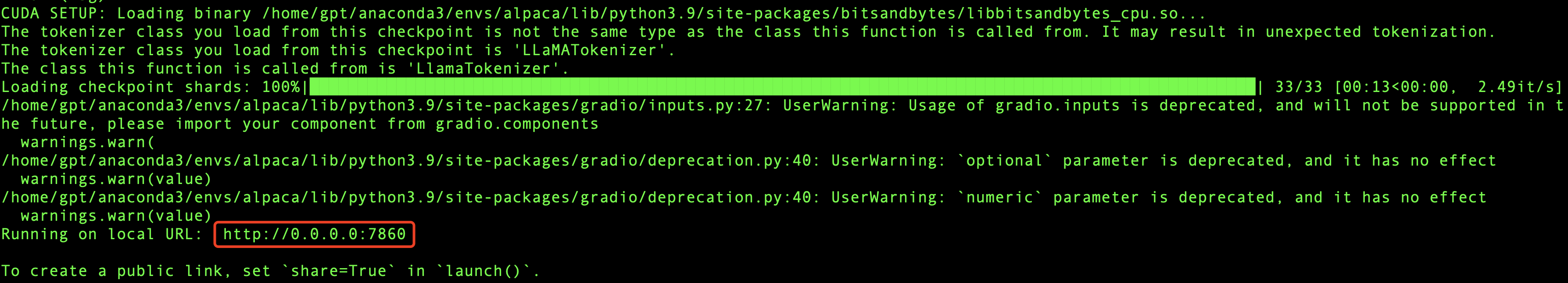Click the 100% progress percentage
The image size is (1568, 283).
(x=281, y=87)
